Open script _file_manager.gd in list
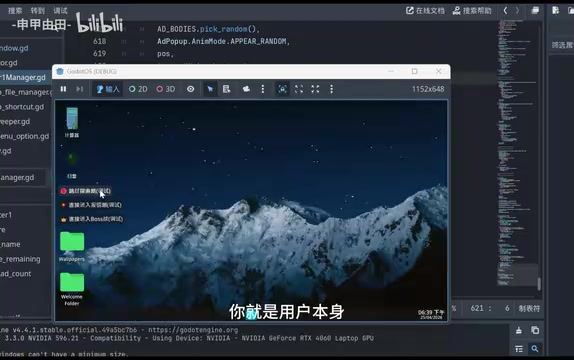This screenshot has width=574, height=360. 26,92
